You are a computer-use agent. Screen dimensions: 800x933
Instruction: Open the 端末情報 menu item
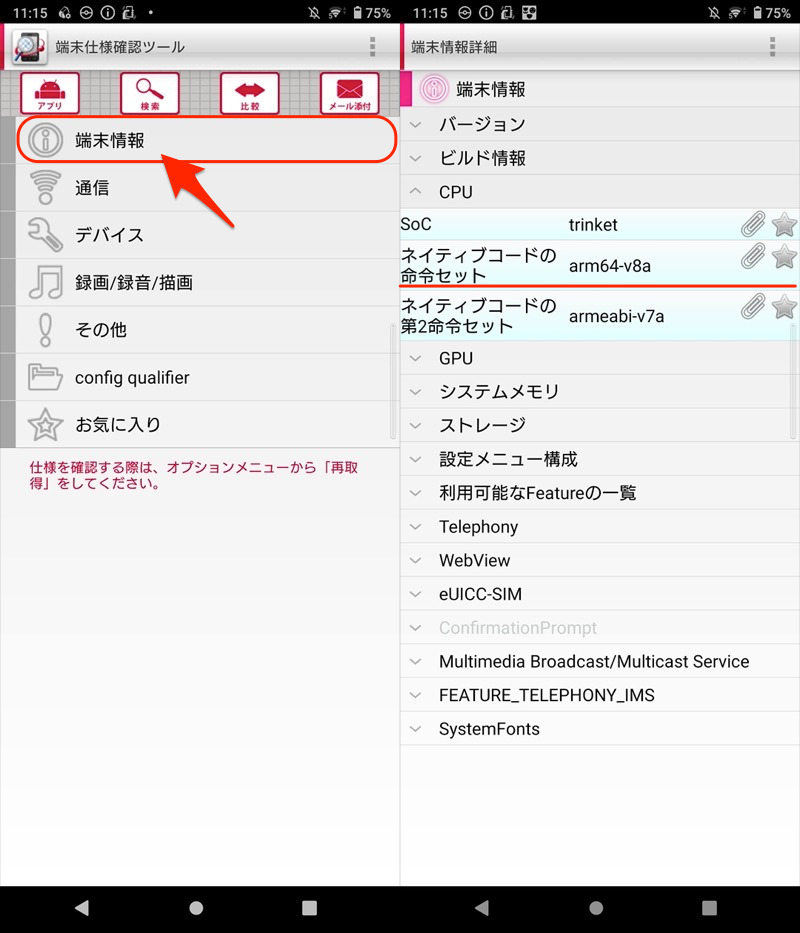click(207, 141)
